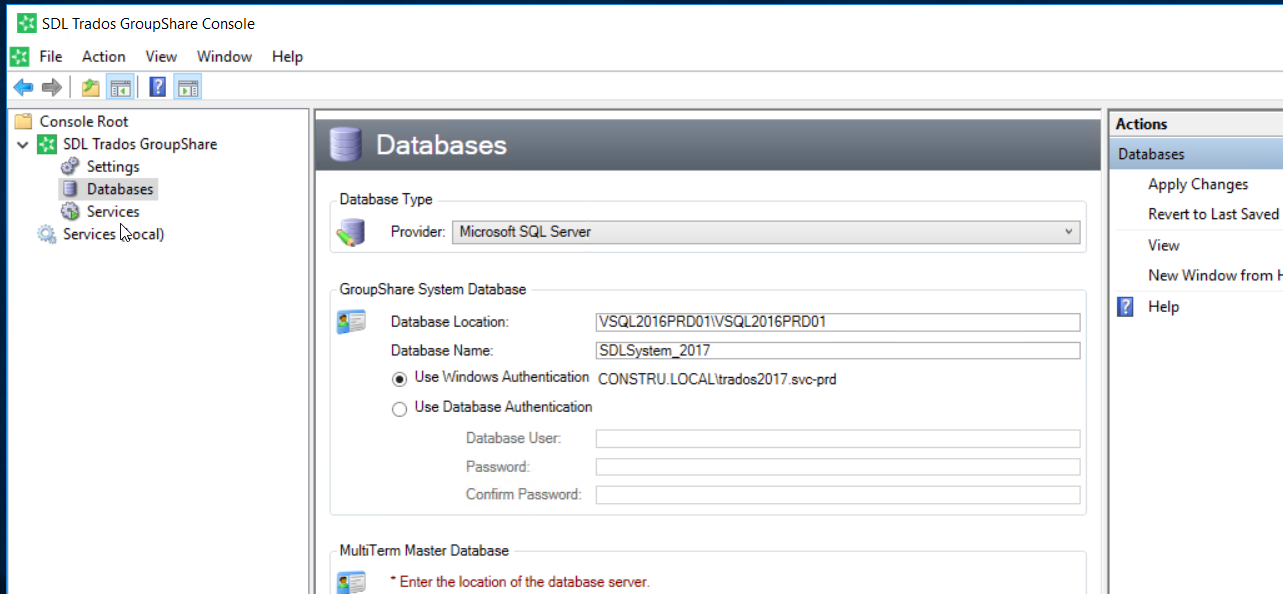Open the Window menu
Image resolution: width=1283 pixels, height=594 pixels.
pyautogui.click(x=224, y=56)
